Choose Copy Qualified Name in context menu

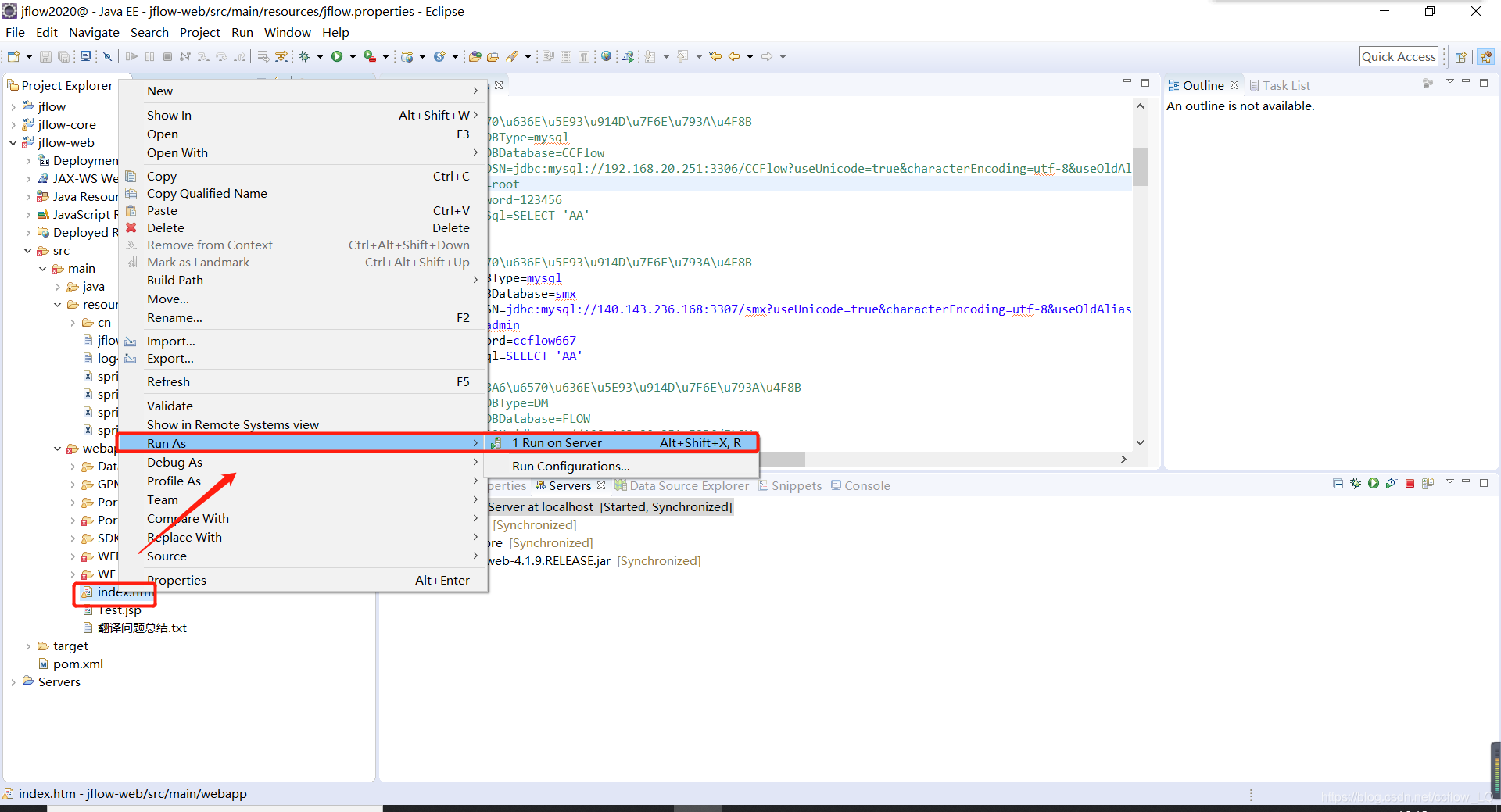pyautogui.click(x=303, y=193)
